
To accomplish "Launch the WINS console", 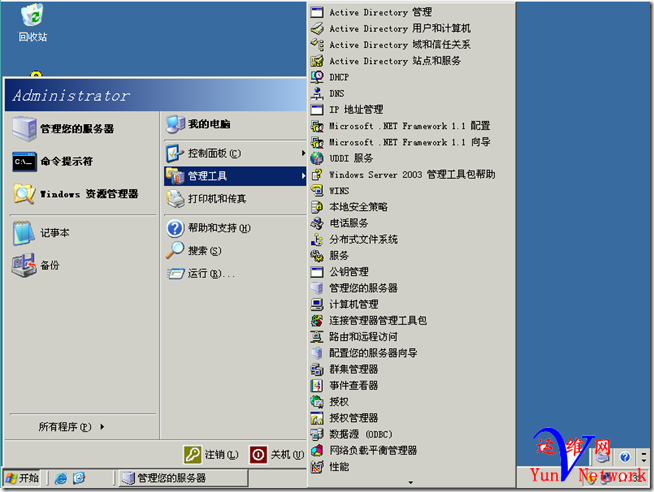I will pyautogui.click(x=411, y=191).
